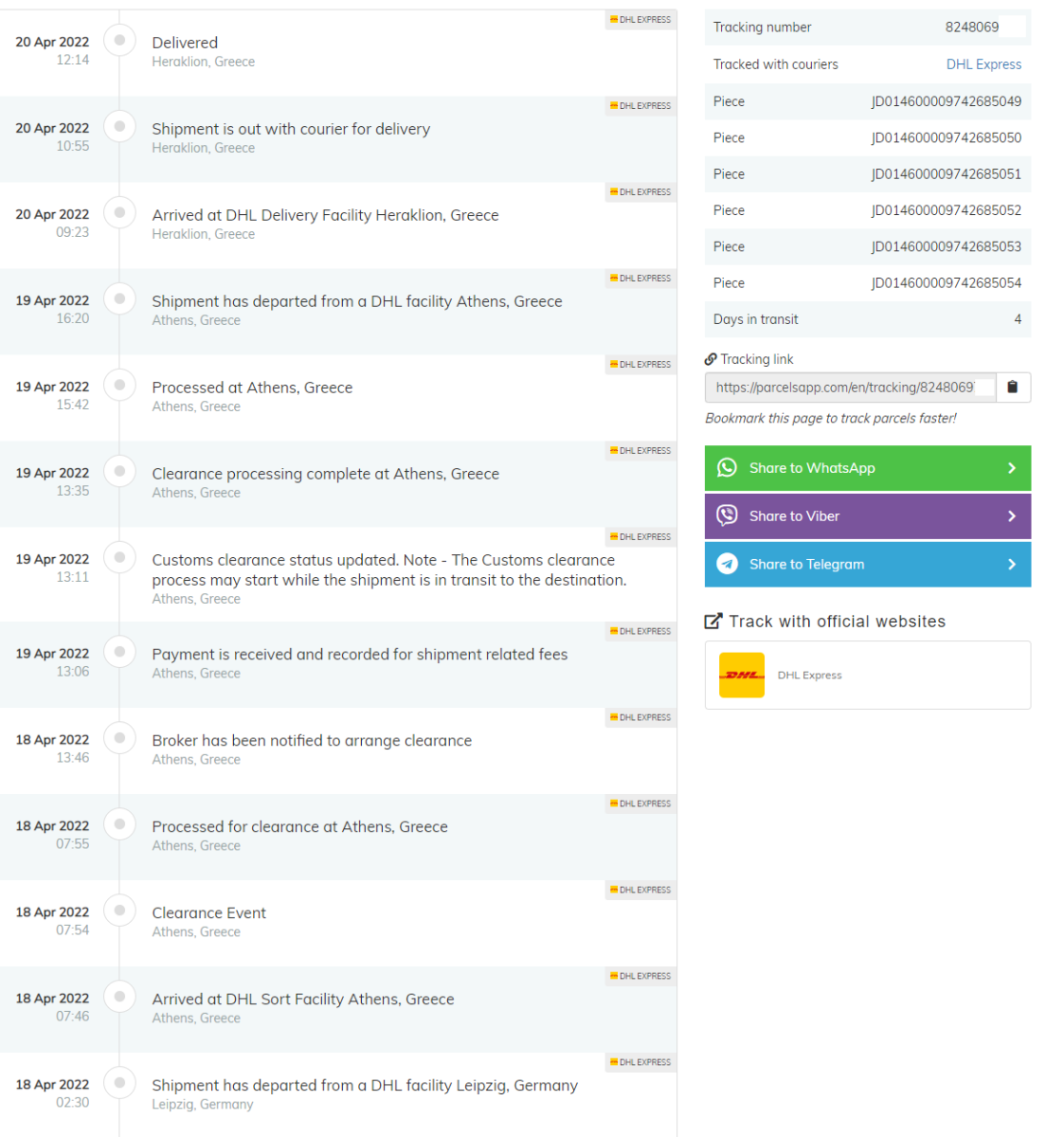This screenshot has height=1137, width=1064.
Task: Click timeline marker for Delivered 12:14
Action: [x=119, y=40]
